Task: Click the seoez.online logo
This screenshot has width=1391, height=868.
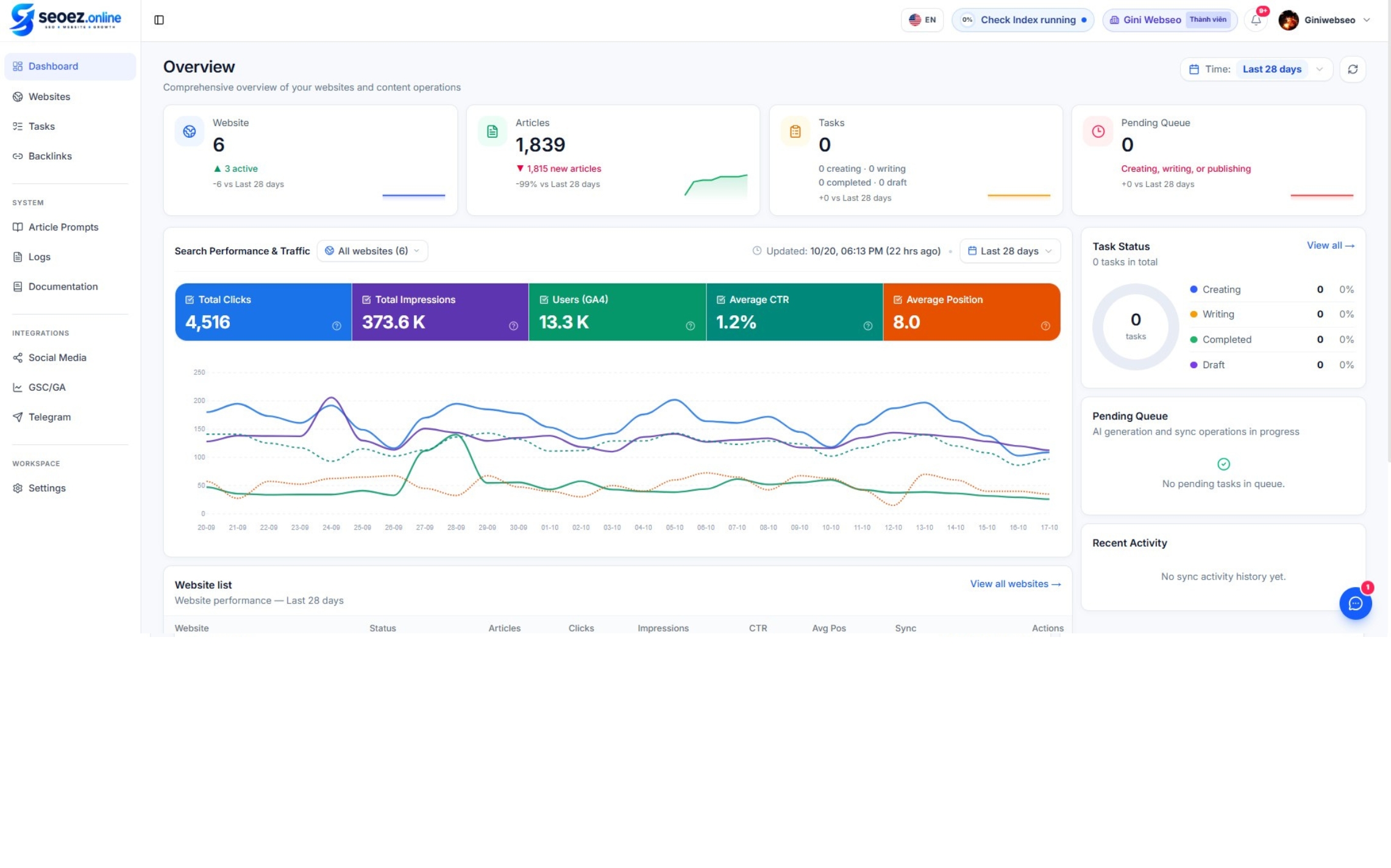Action: pyautogui.click(x=66, y=20)
